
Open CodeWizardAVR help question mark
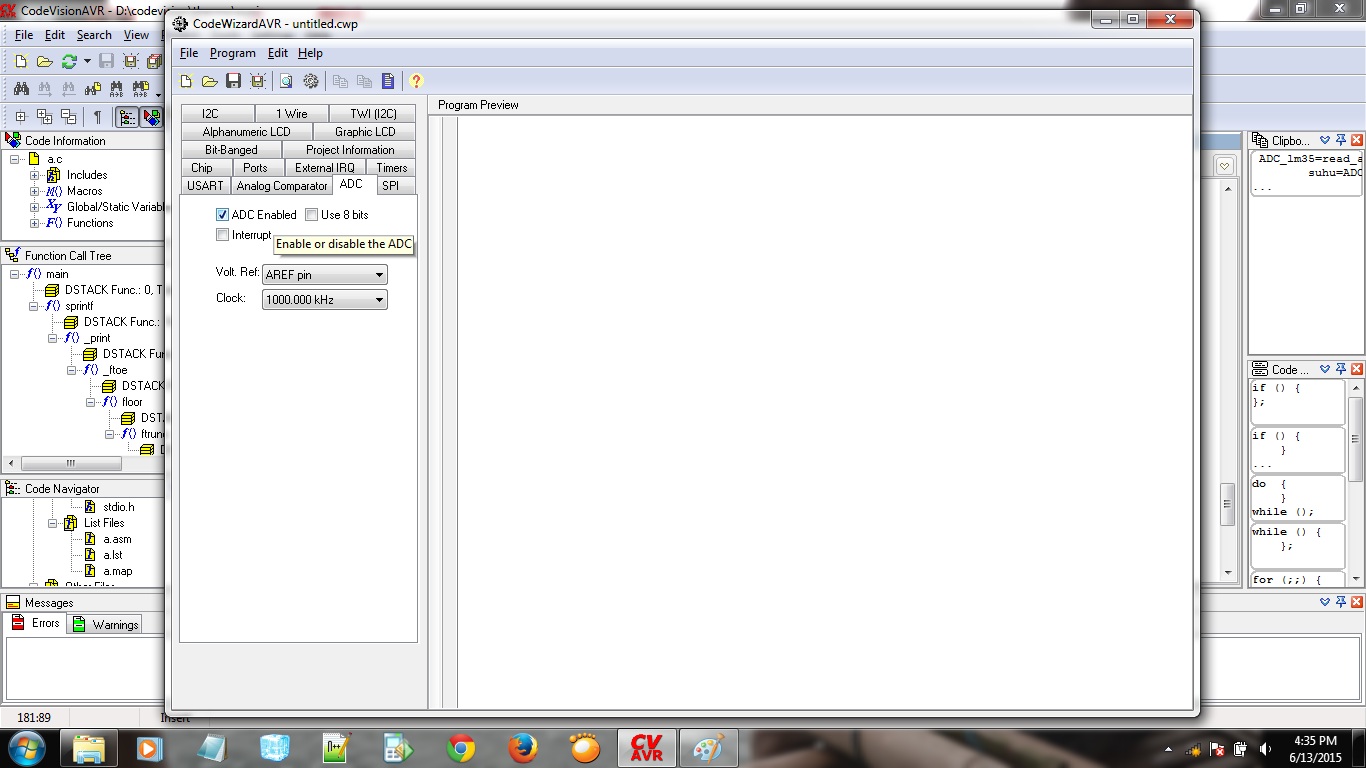416,82
